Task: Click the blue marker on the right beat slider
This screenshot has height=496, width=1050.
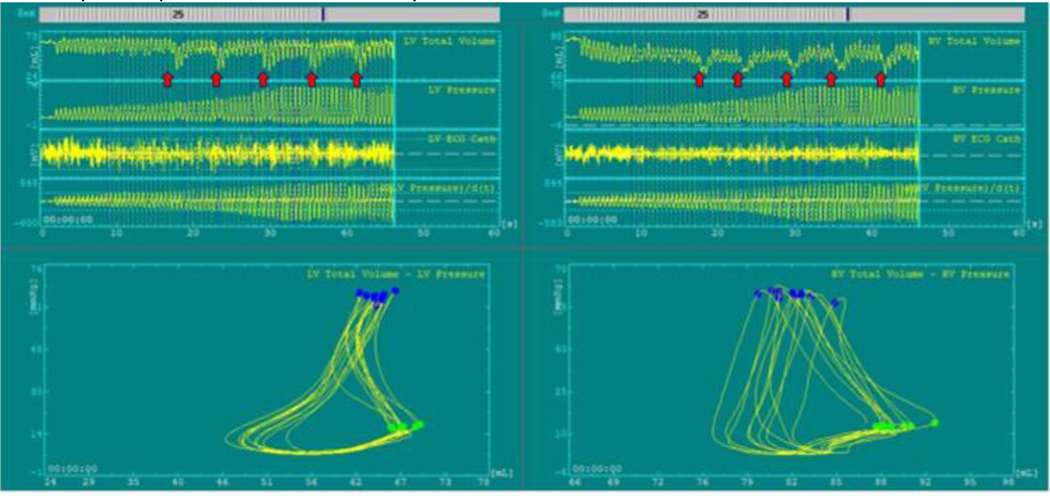Action: click(848, 14)
